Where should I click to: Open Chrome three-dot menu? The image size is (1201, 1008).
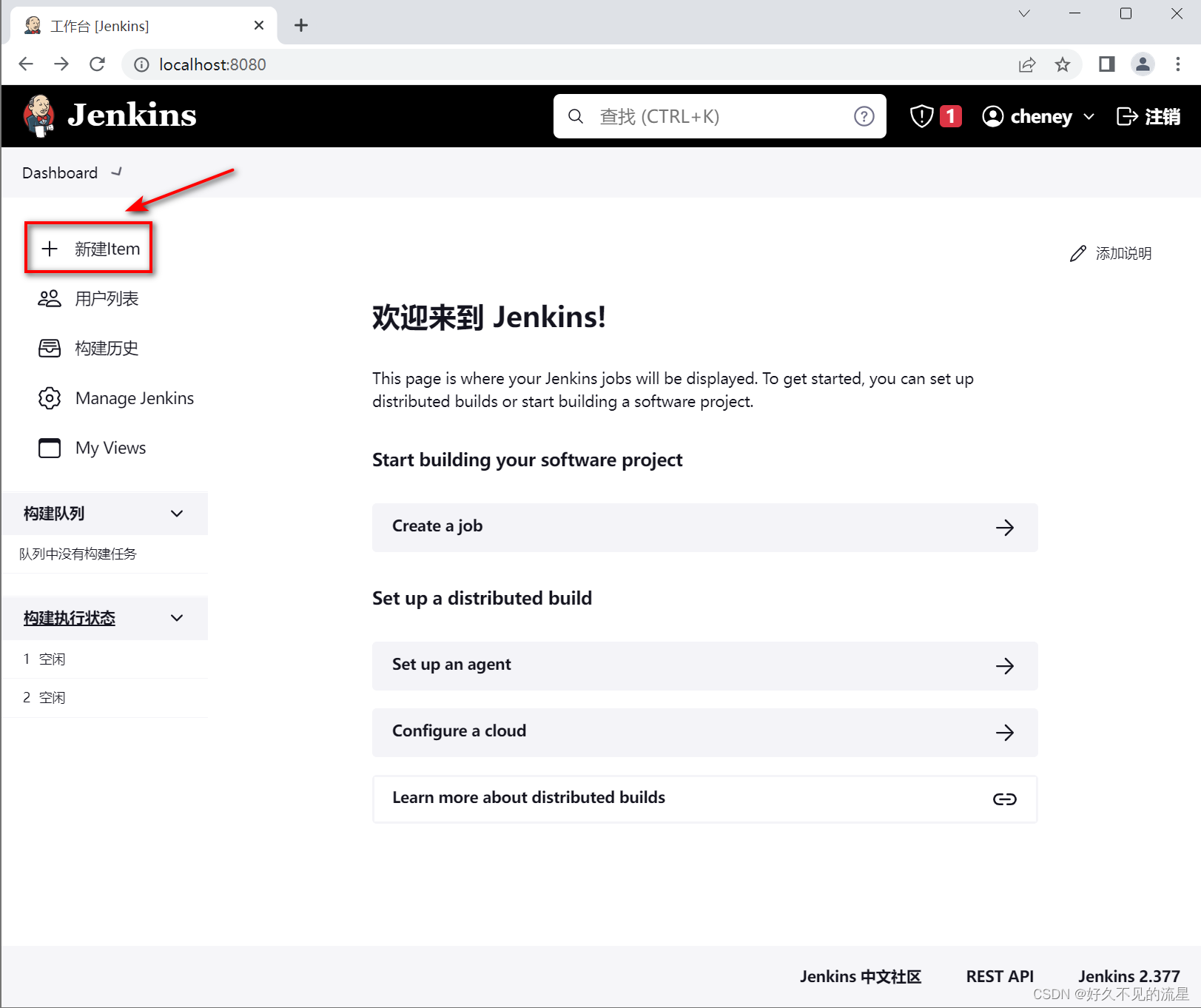[1178, 64]
